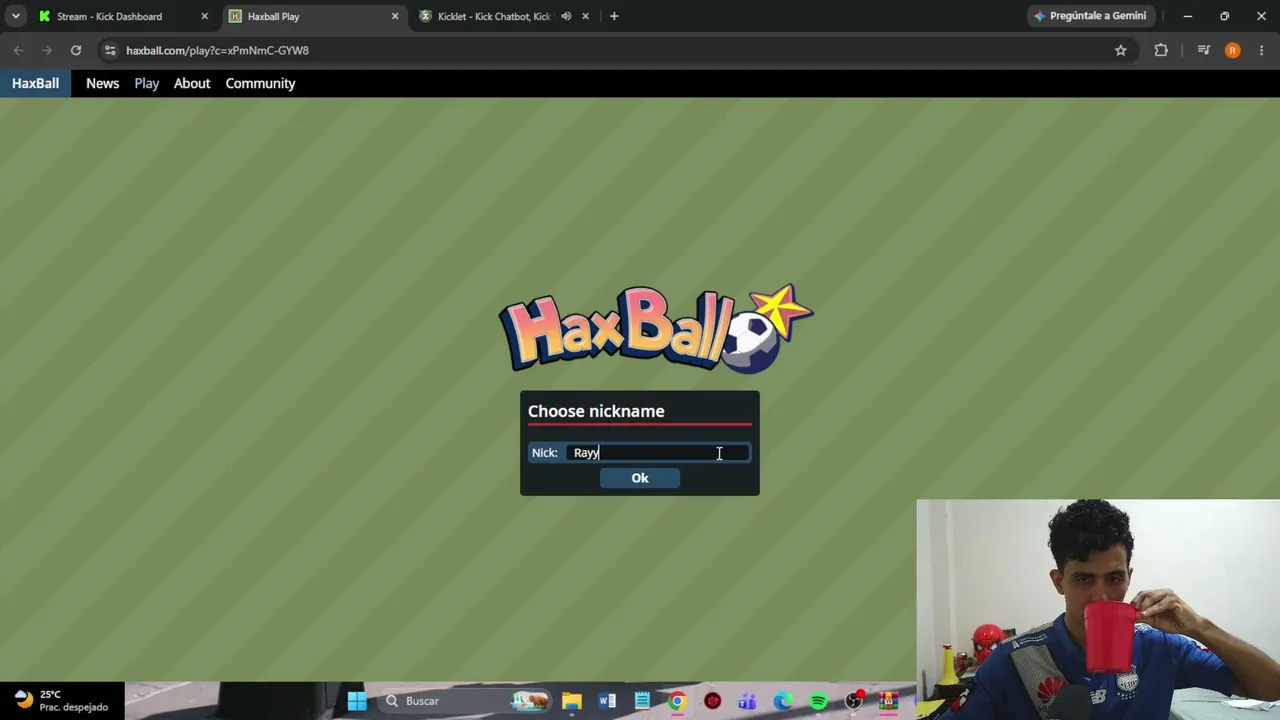This screenshot has width=1280, height=720.
Task: Open Chrome's three-dot menu
Action: (x=1262, y=50)
